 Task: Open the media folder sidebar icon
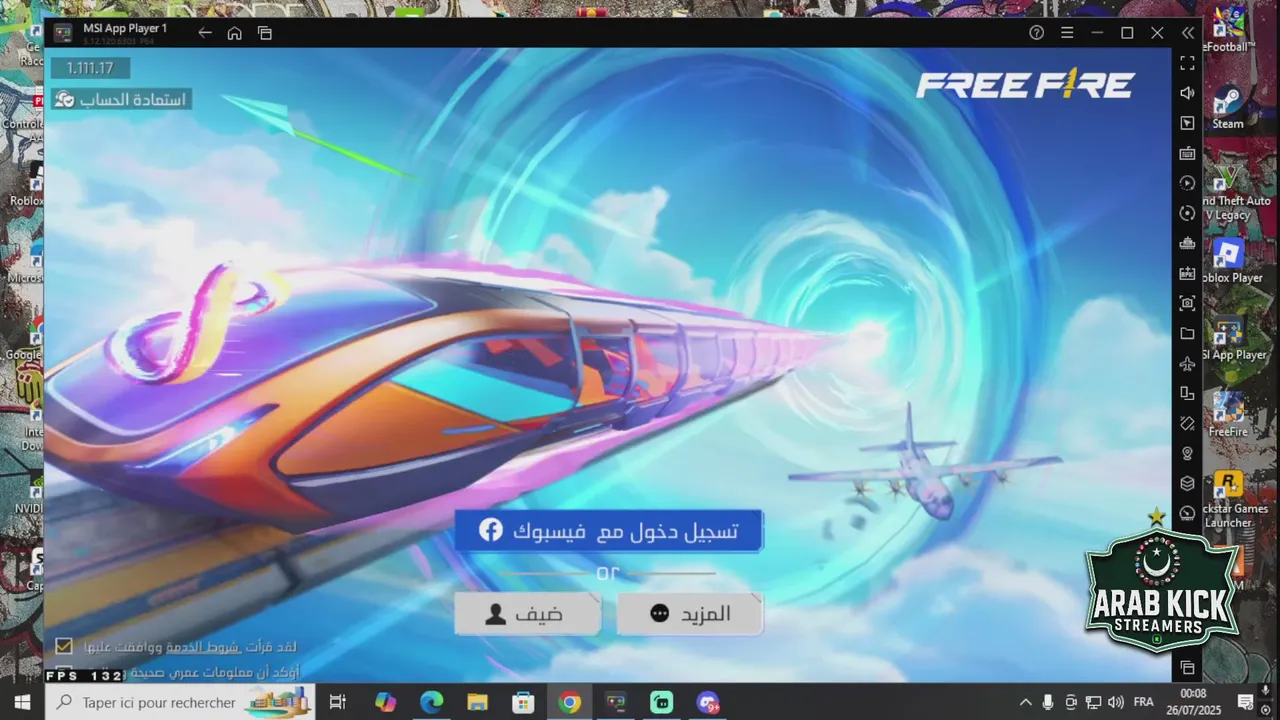coord(1187,333)
